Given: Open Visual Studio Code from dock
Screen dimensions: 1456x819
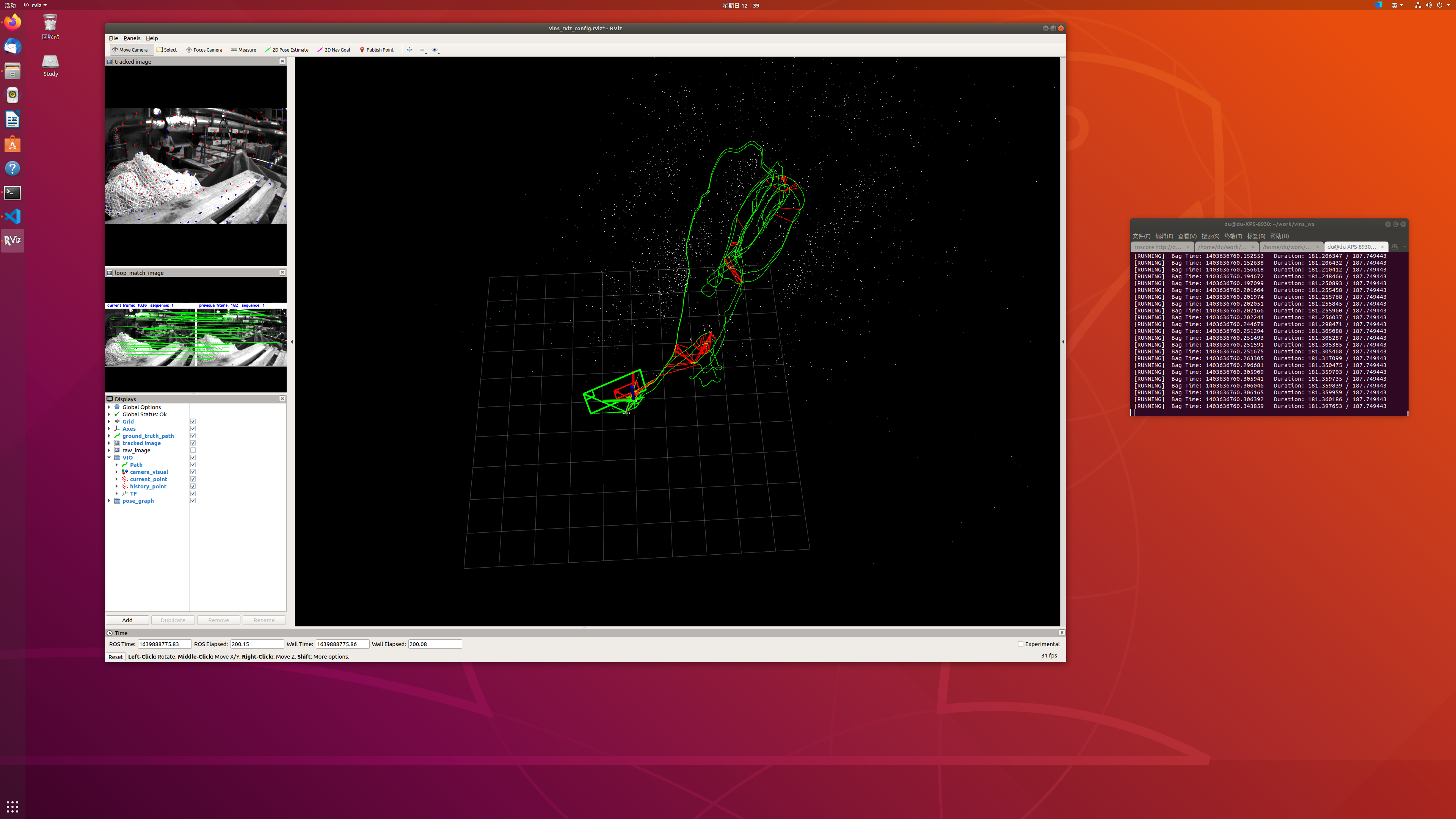Looking at the screenshot, I should coord(13,217).
